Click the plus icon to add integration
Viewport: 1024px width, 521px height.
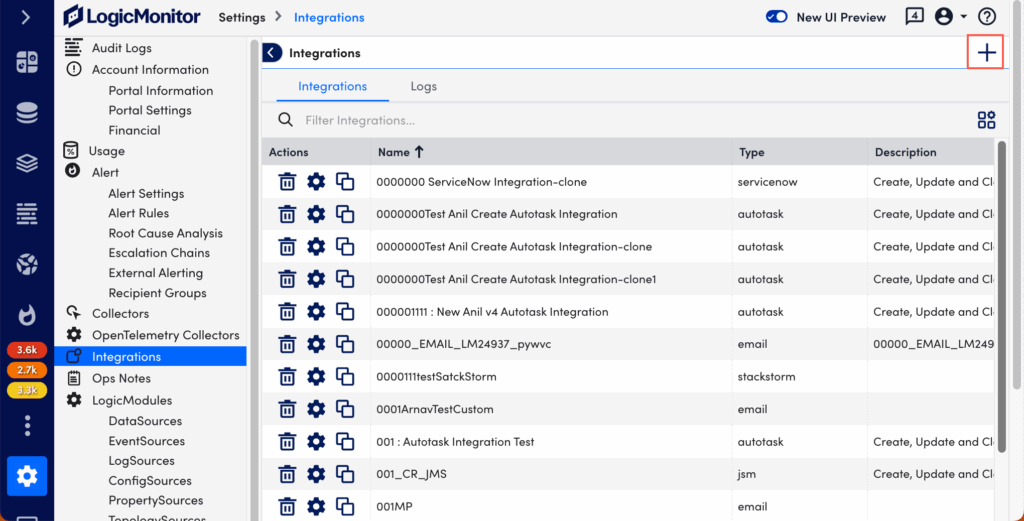pyautogui.click(x=986, y=53)
